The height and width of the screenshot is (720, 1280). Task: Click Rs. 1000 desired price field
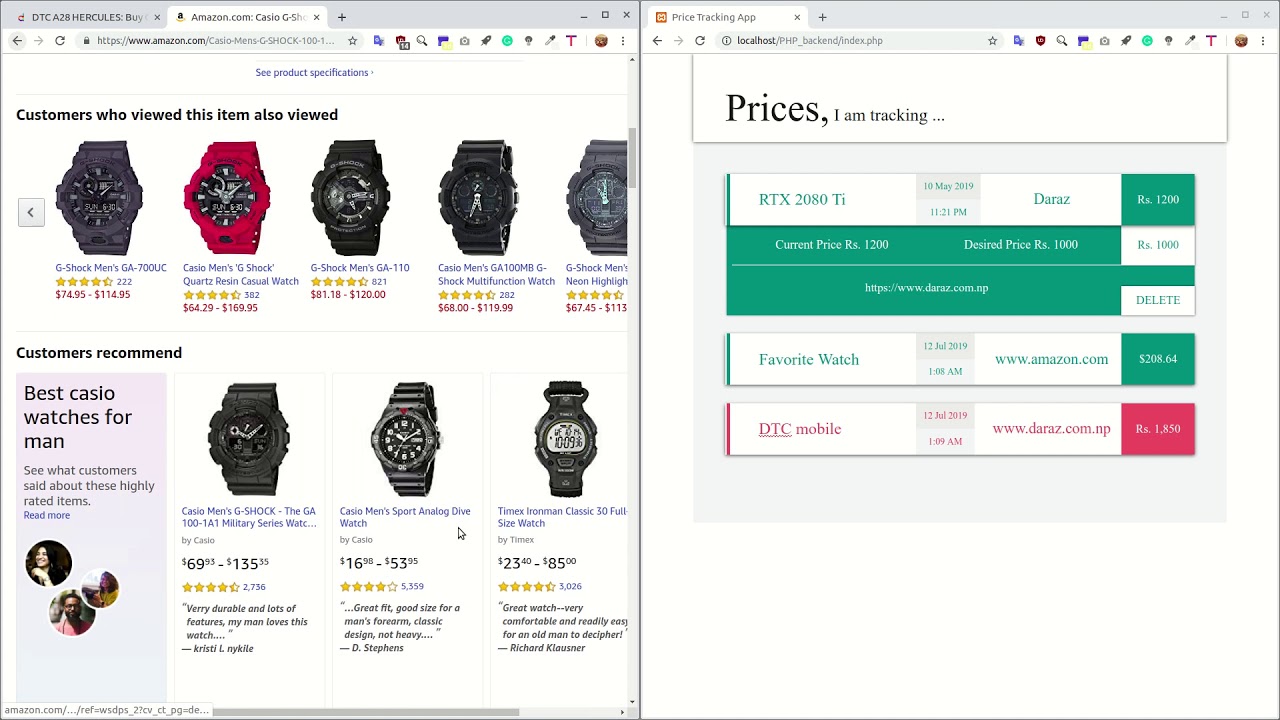pyautogui.click(x=1158, y=245)
